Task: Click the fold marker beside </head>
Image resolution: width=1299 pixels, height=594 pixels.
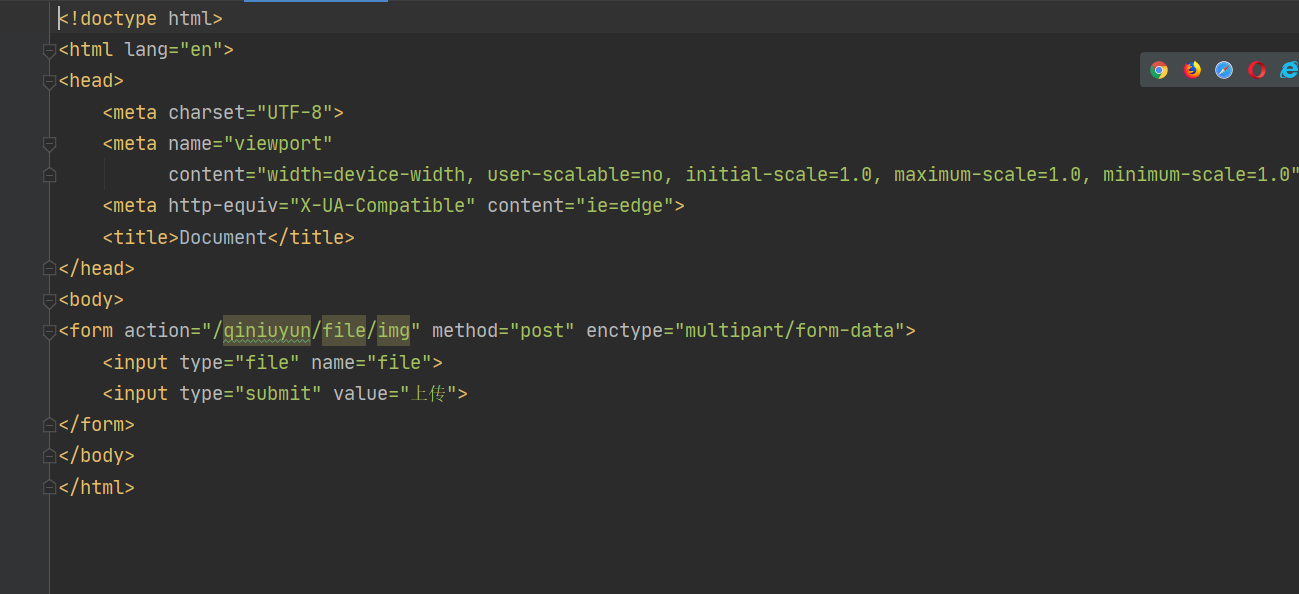Action: [x=48, y=267]
